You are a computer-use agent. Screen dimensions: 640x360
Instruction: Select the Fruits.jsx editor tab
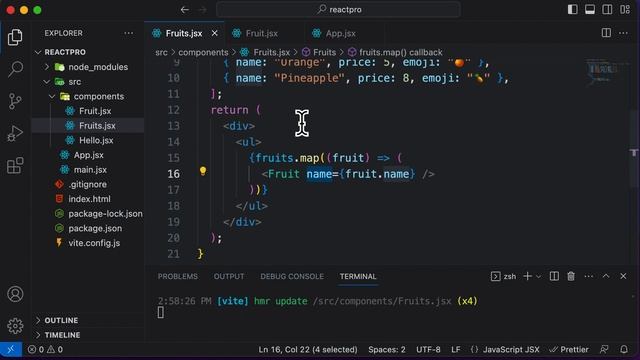tap(184, 33)
